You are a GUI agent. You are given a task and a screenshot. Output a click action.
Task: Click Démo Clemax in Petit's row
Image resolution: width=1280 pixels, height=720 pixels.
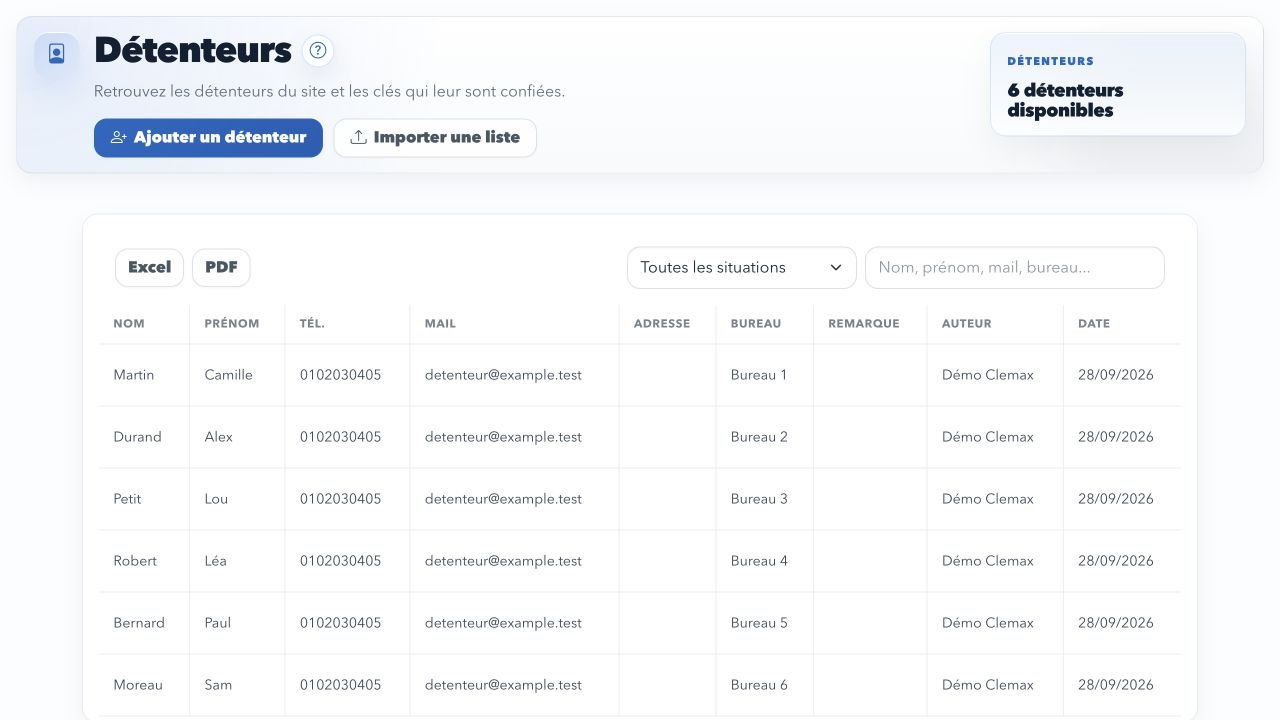pos(988,499)
